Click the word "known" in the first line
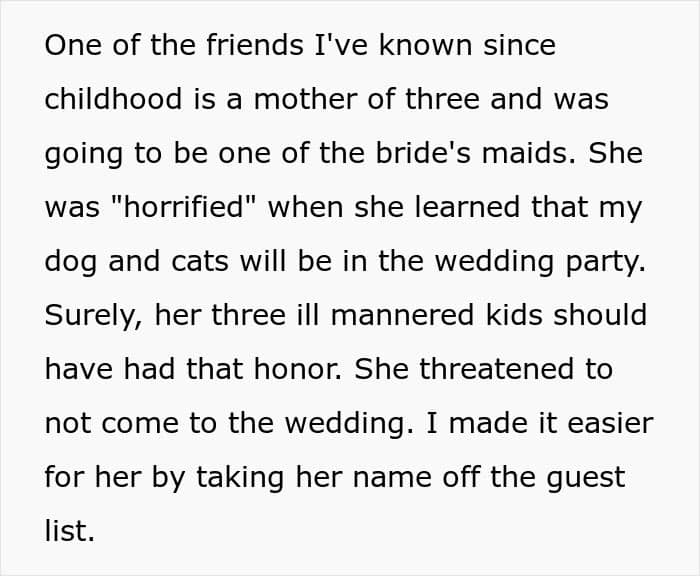 425,45
